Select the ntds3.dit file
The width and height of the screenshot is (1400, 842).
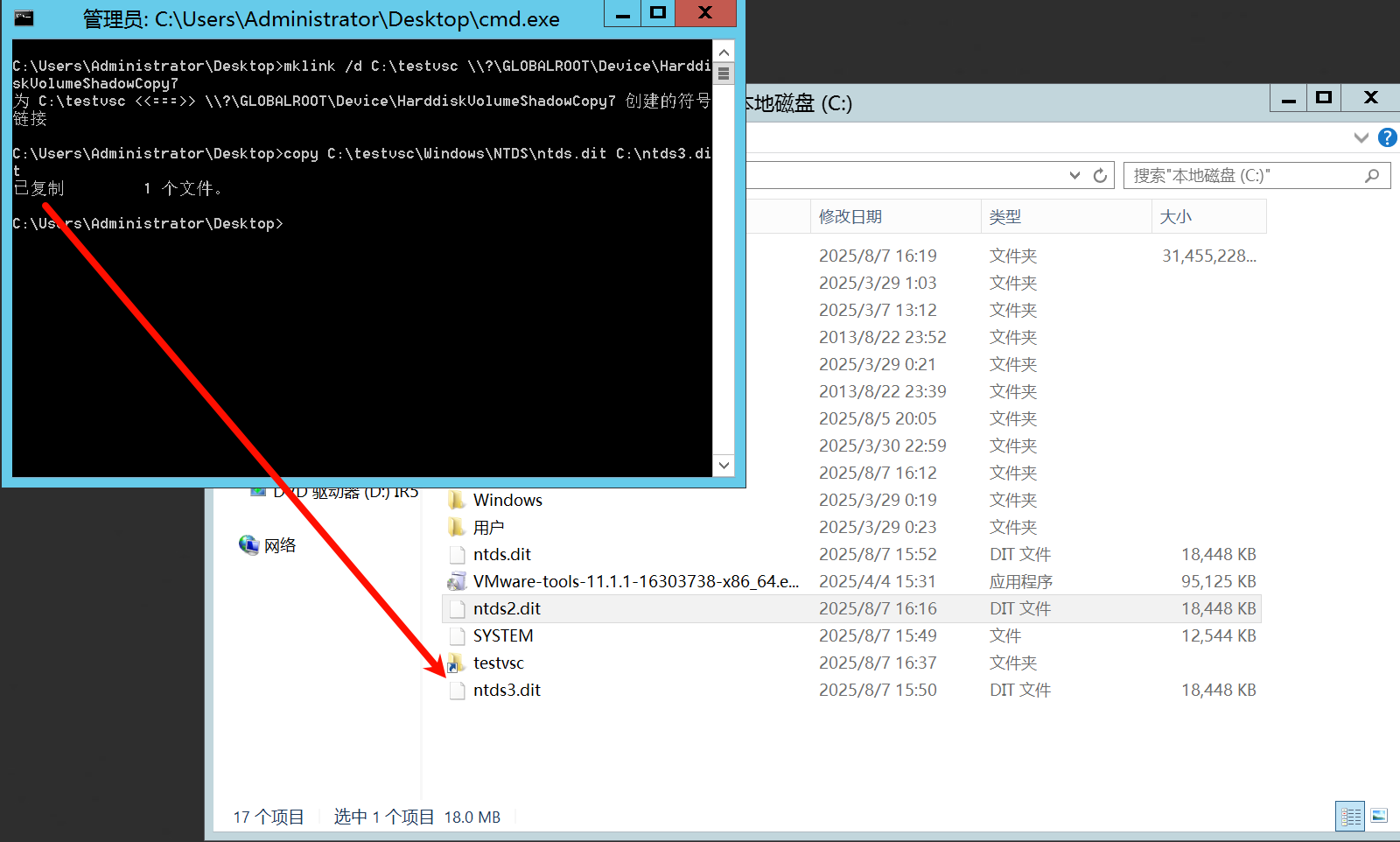(506, 690)
